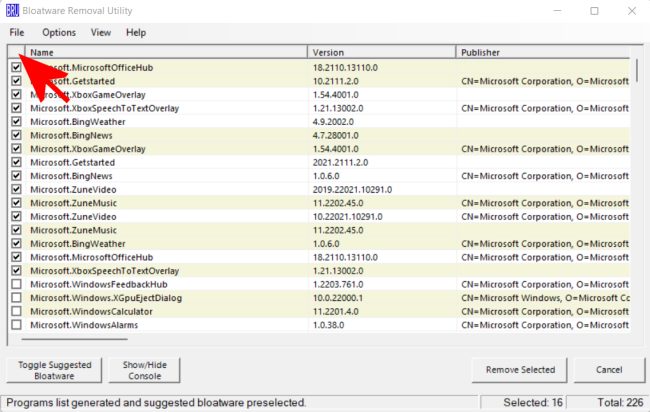Click the BRU application icon in title bar
This screenshot has width=650, height=412.
click(12, 10)
